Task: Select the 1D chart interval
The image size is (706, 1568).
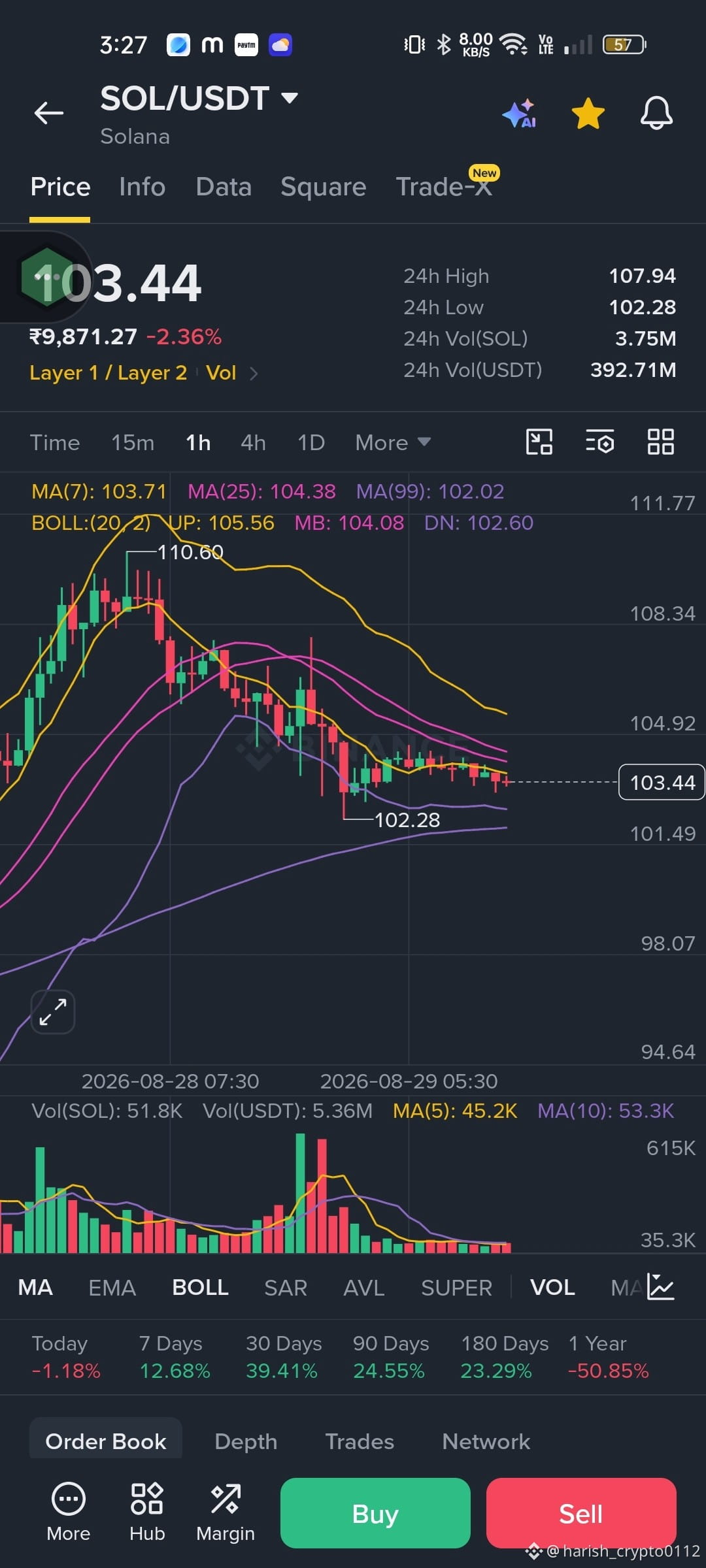Action: coord(311,443)
